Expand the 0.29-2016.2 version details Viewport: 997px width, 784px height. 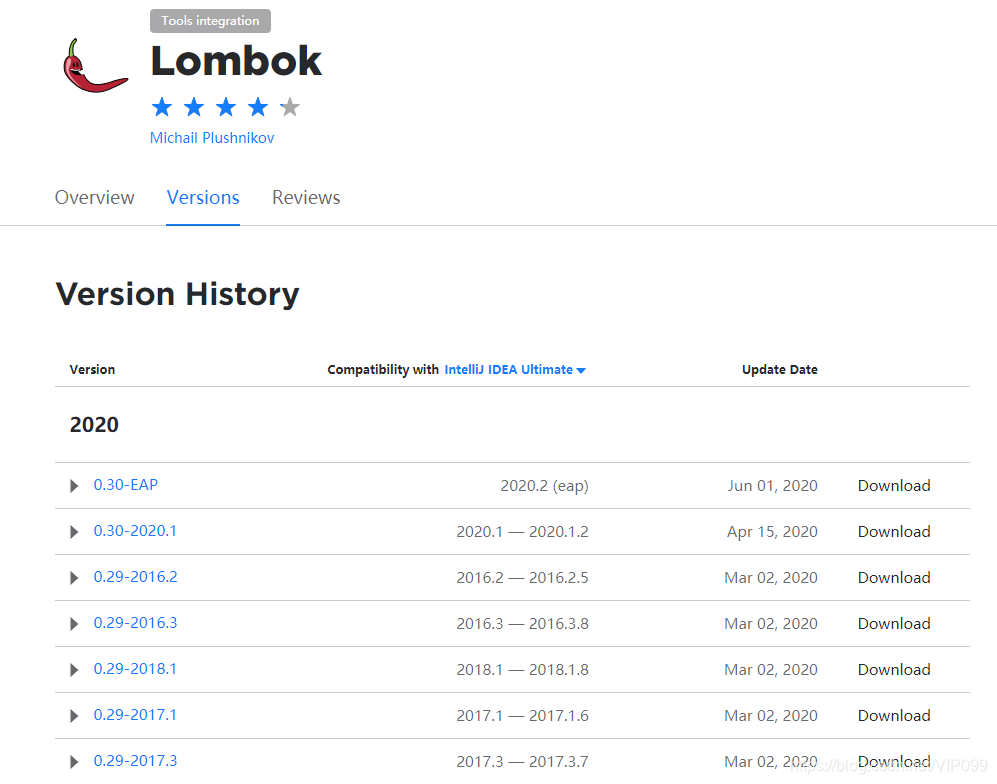coord(73,577)
